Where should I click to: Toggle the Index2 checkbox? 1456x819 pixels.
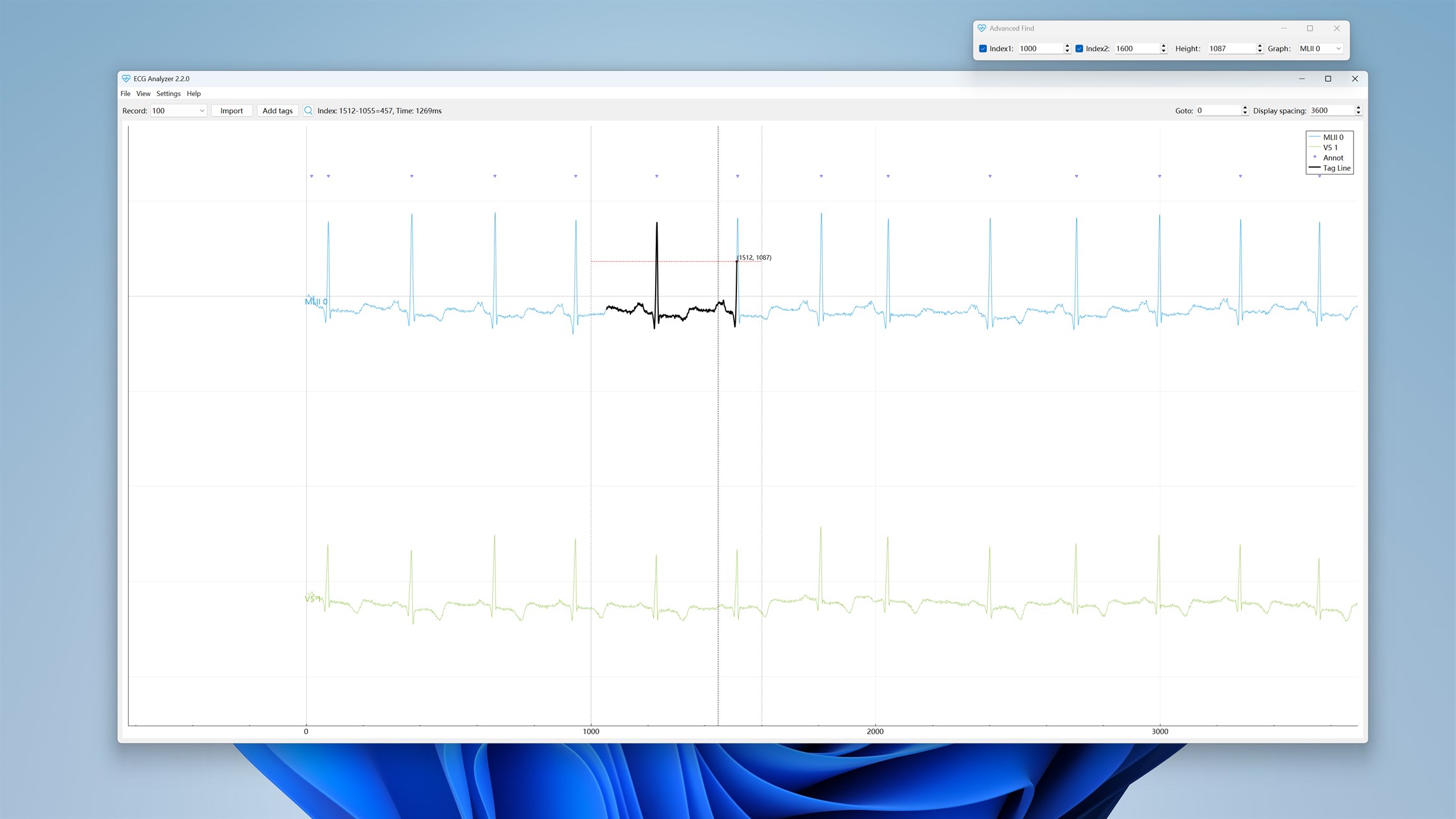1079,49
